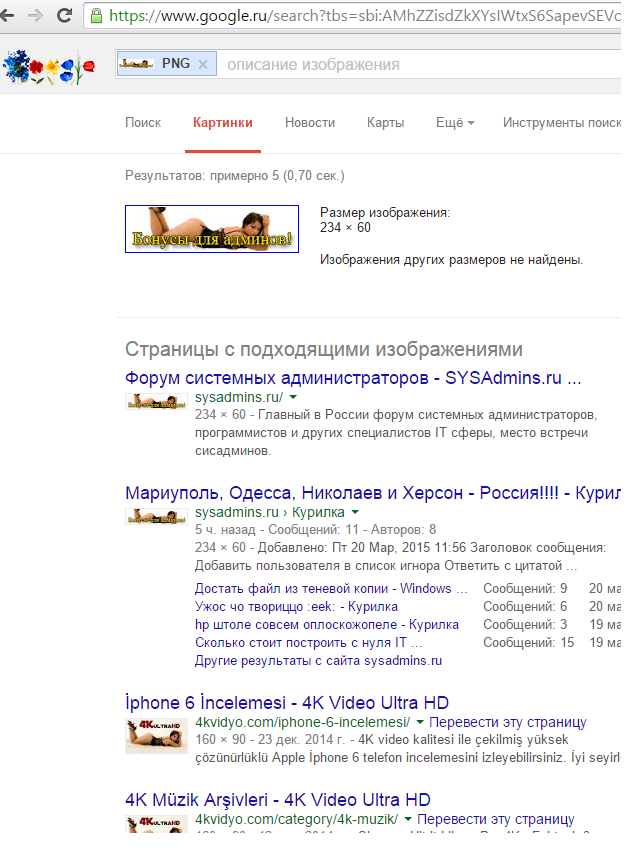Click the sysadmins.ru/ green URL text
Viewport: 632px width, 860px height.
[x=239, y=397]
